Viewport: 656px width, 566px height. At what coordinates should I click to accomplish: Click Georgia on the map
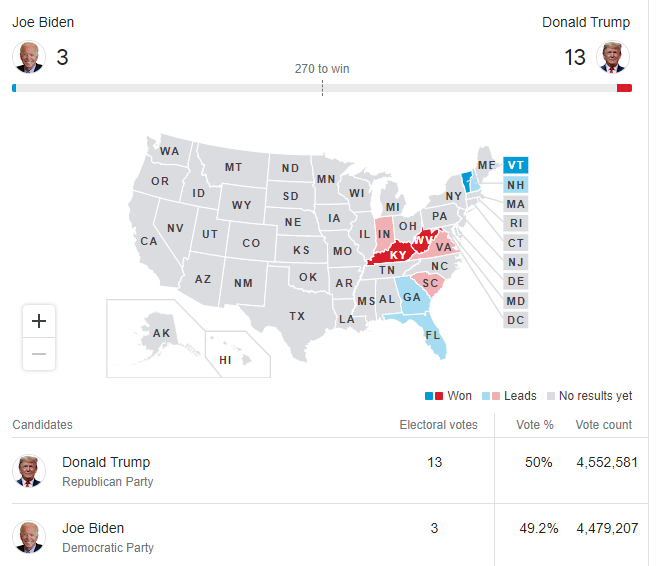coord(410,295)
